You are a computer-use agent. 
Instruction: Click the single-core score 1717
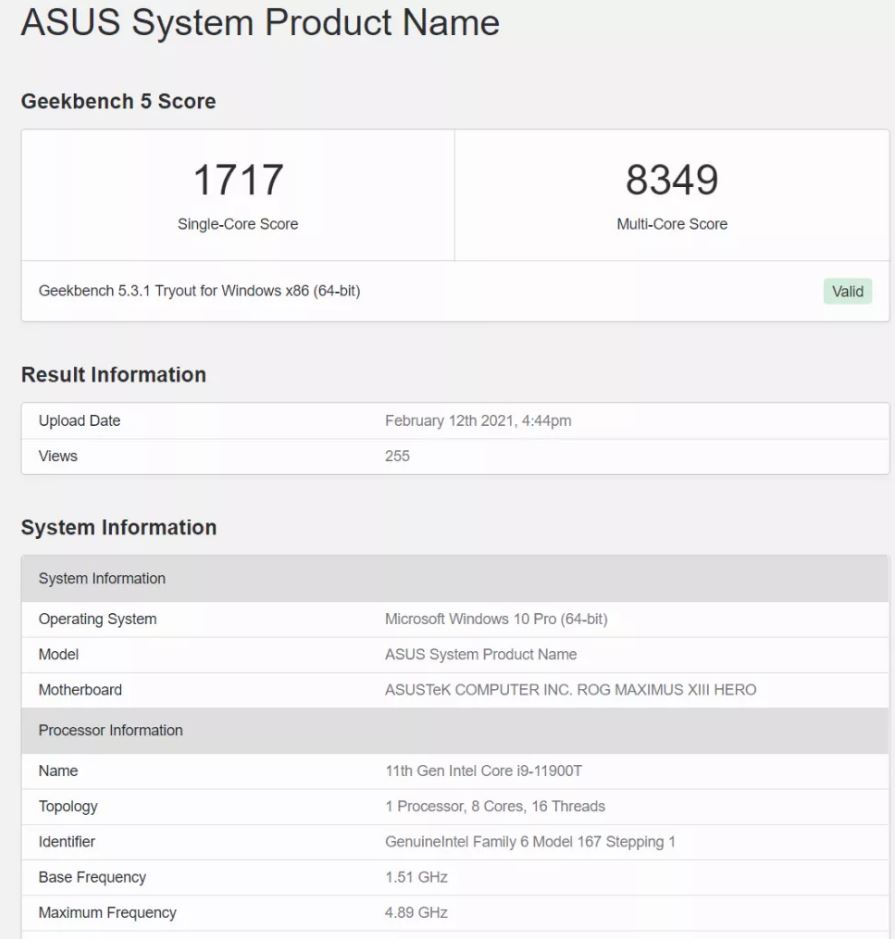(238, 180)
